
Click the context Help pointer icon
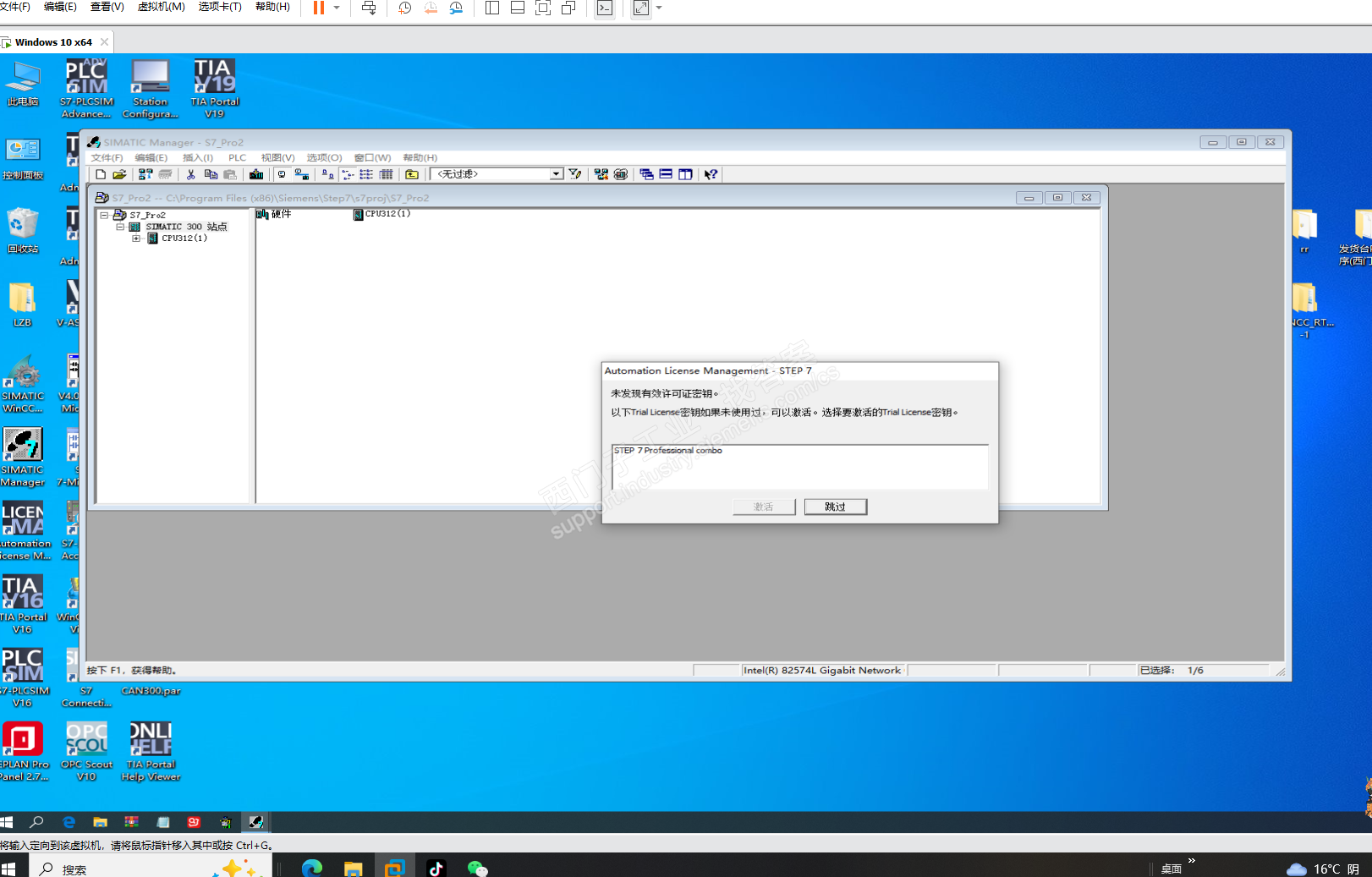(711, 174)
